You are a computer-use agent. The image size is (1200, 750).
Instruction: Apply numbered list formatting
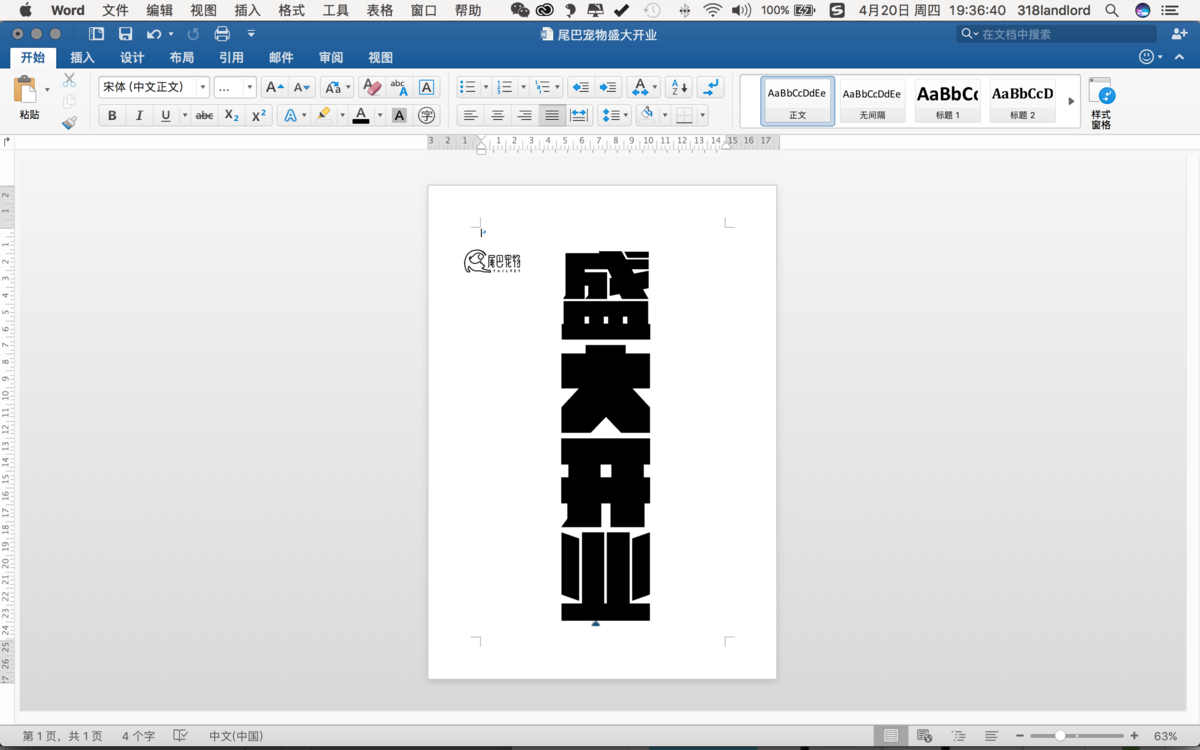(x=504, y=88)
